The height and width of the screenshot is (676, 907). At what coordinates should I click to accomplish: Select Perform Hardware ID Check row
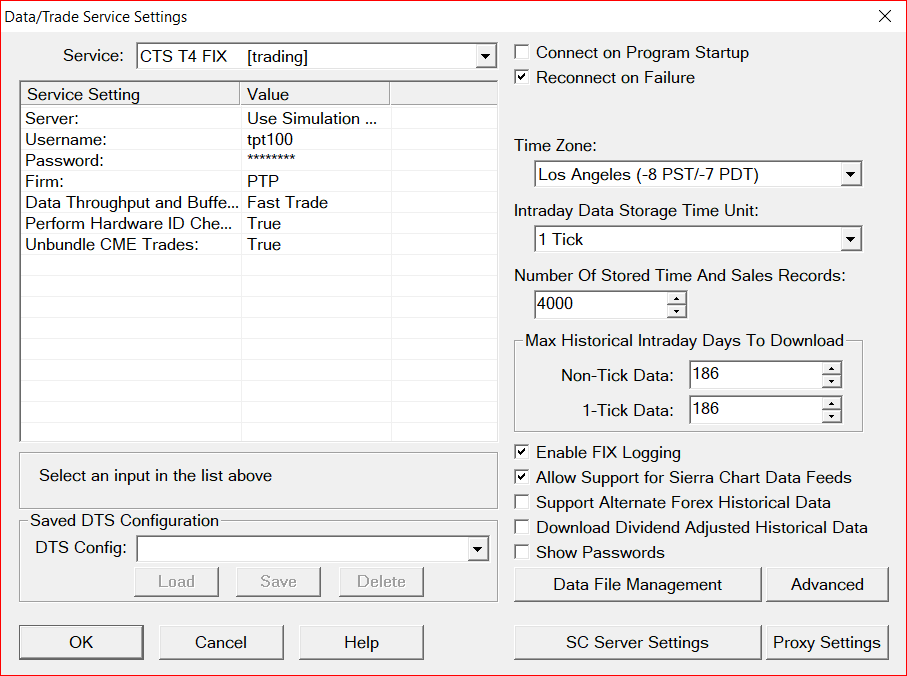pos(259,223)
